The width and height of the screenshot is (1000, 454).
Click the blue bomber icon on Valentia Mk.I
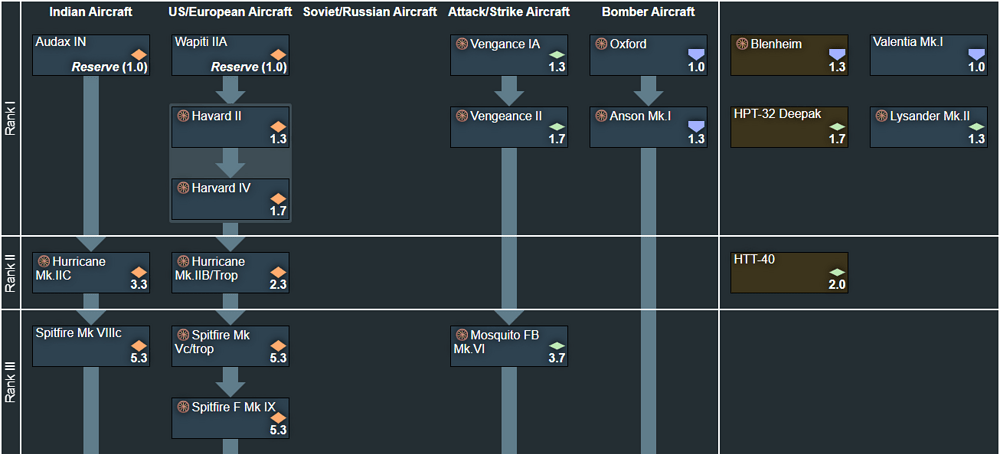pos(976,54)
